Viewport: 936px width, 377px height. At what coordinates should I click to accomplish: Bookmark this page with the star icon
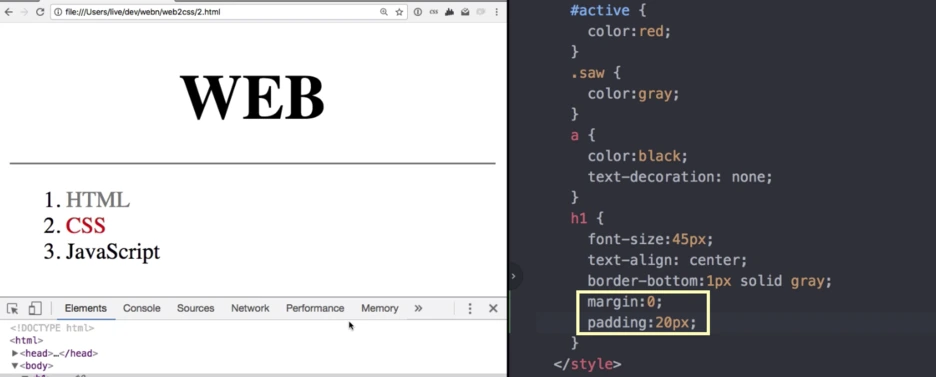399,12
